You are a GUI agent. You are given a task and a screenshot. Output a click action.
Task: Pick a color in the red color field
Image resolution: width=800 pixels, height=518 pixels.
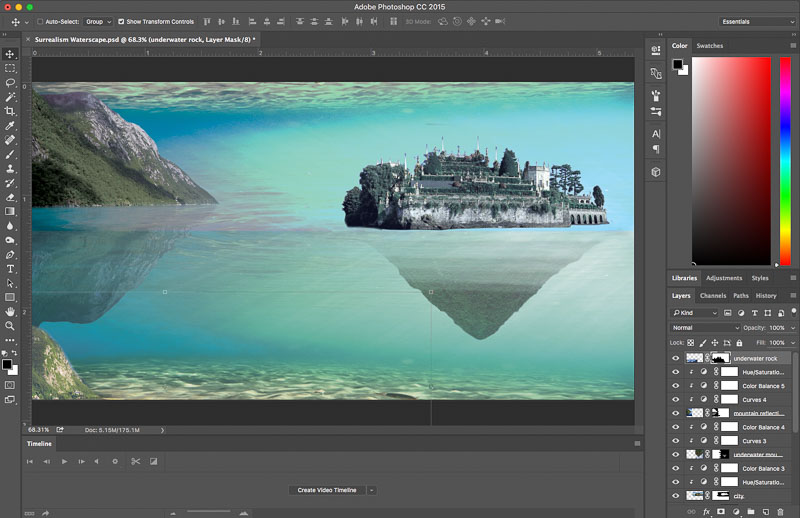731,161
